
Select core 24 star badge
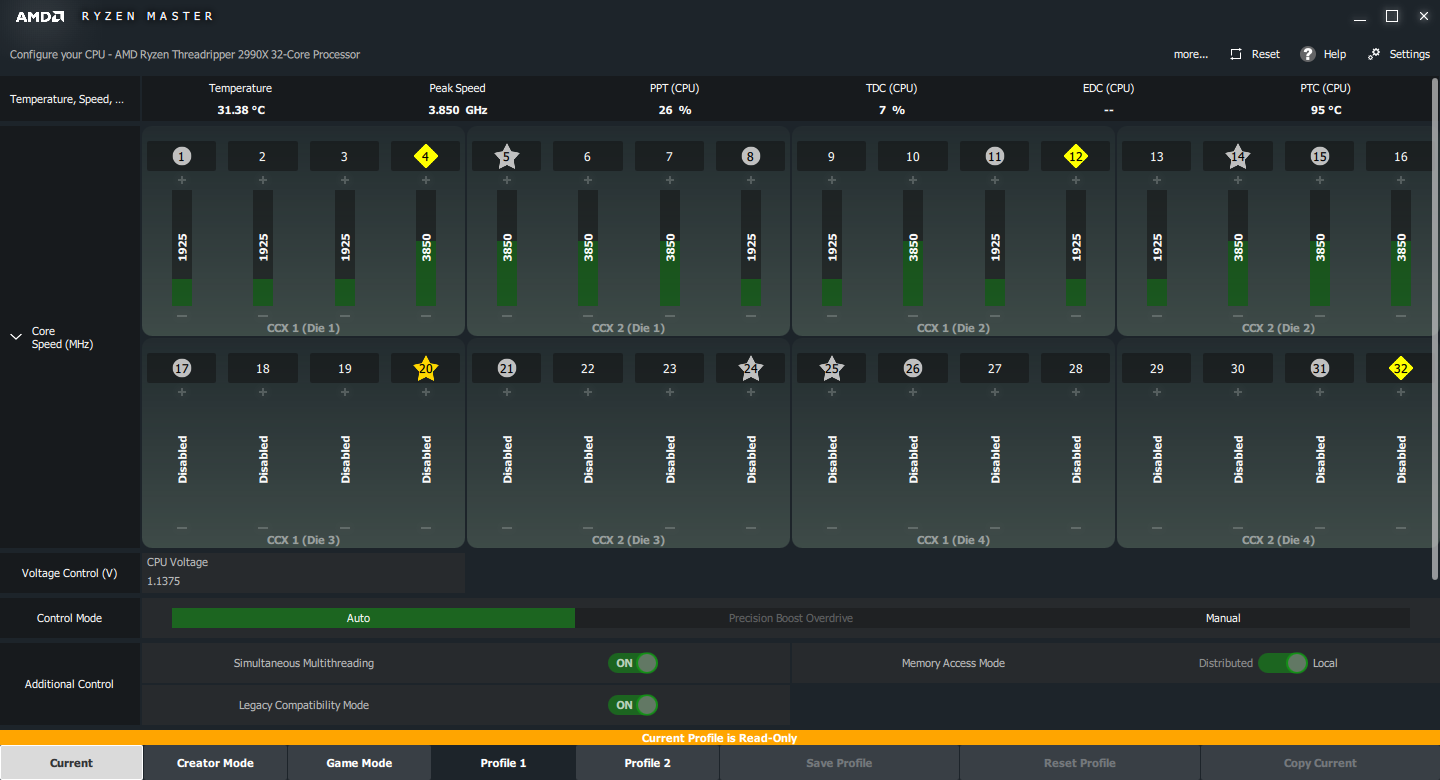[751, 368]
